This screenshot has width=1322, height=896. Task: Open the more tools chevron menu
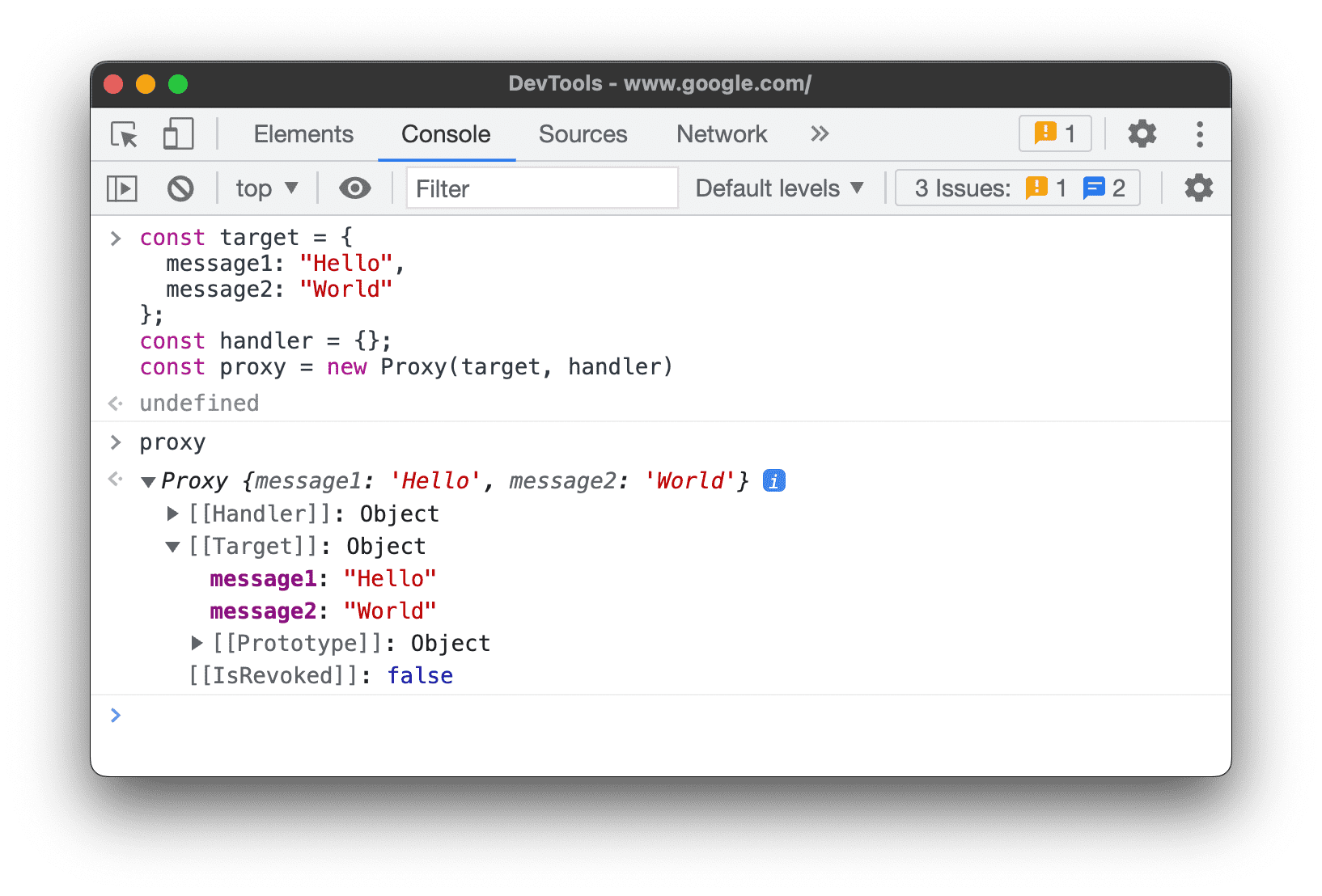[819, 134]
